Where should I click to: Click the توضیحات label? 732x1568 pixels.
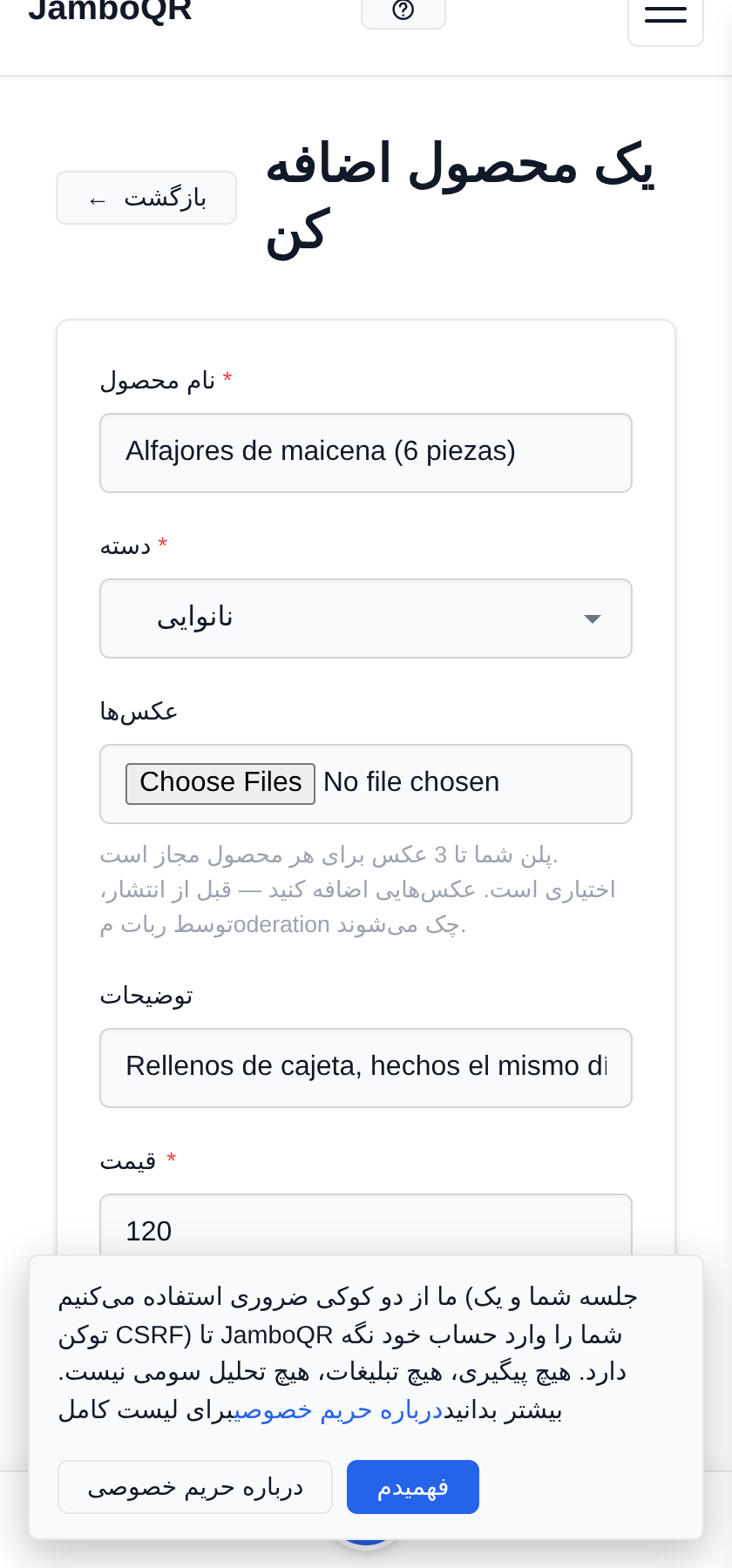(146, 996)
